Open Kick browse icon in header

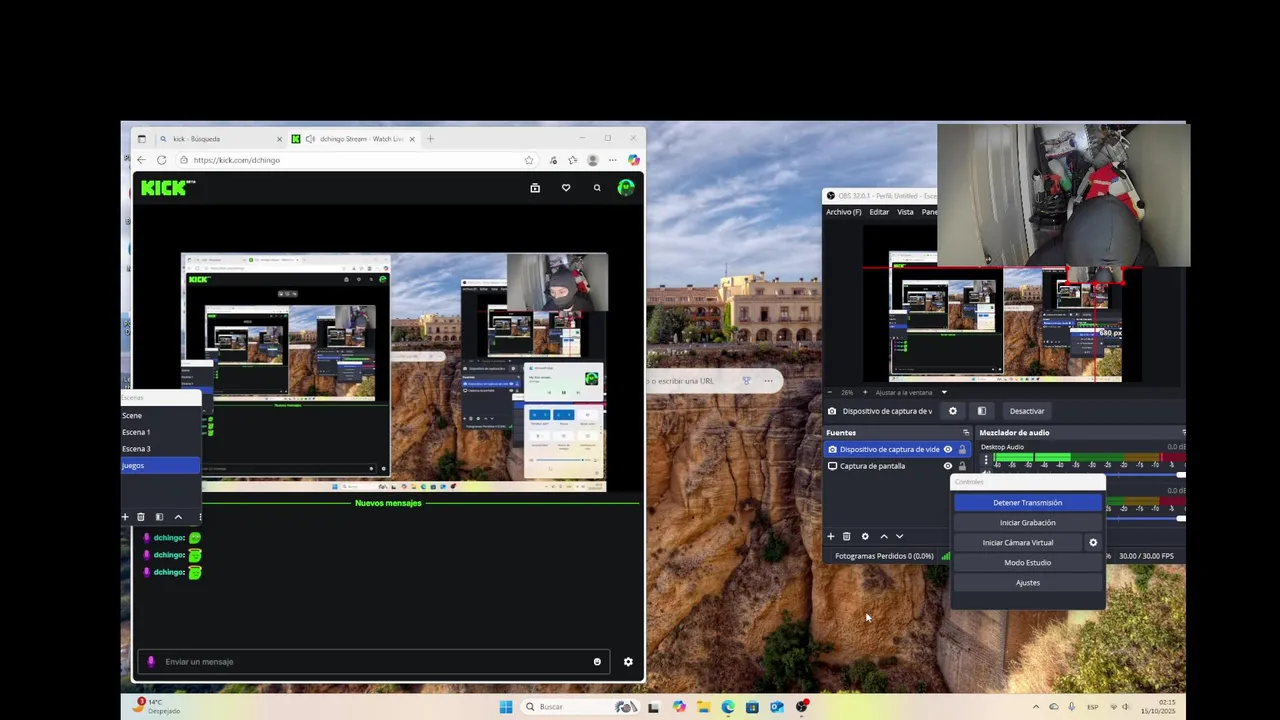[535, 188]
